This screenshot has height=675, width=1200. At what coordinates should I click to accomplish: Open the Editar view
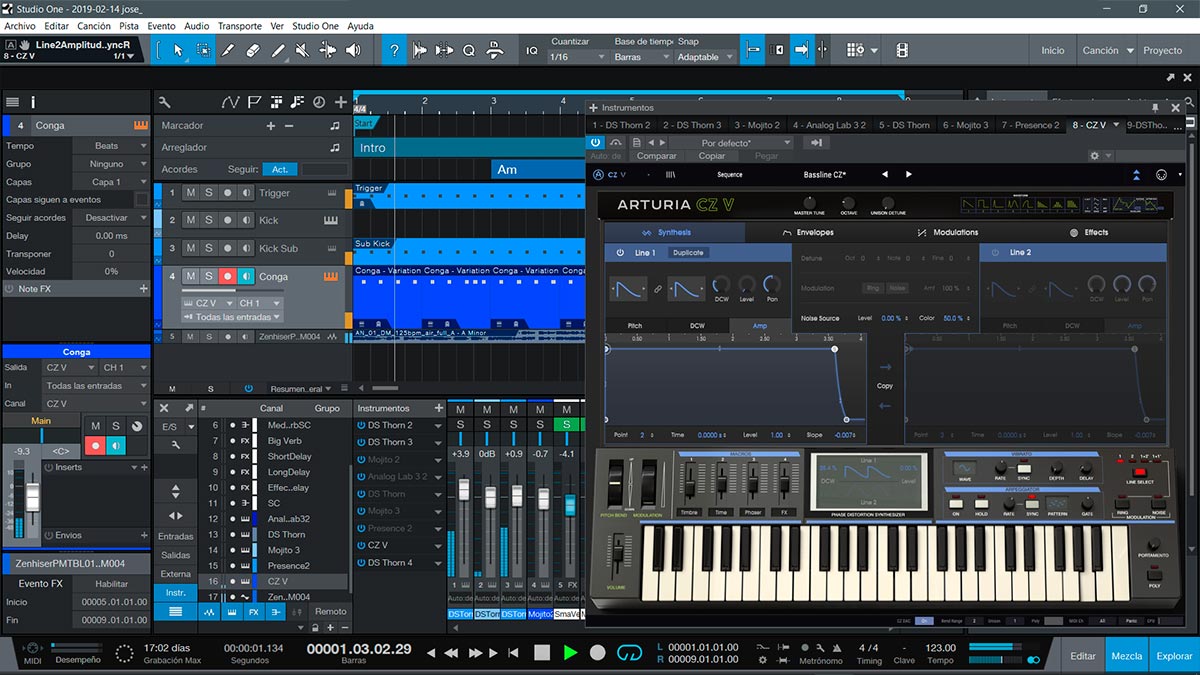(1083, 656)
